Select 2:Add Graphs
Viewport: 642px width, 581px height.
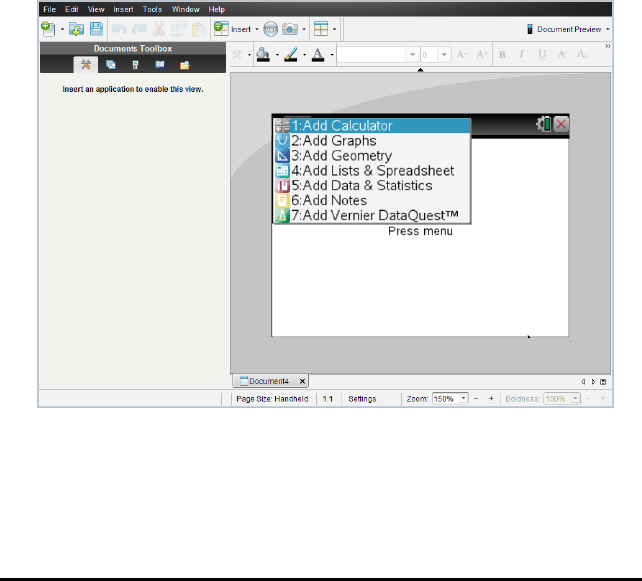point(372,141)
